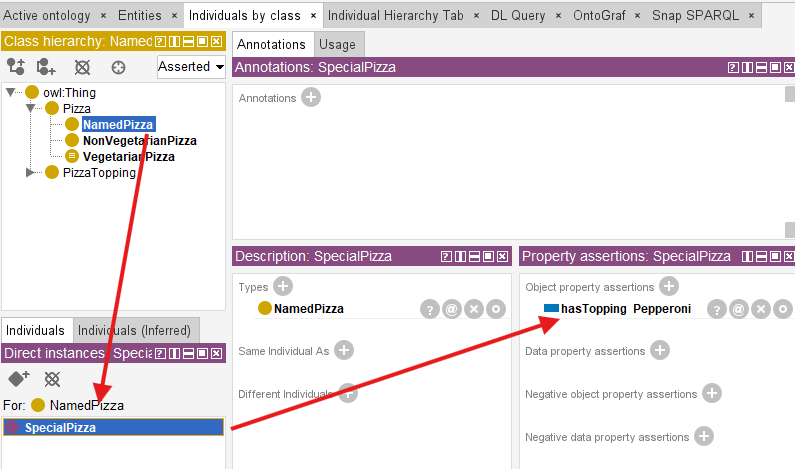Screen dimensions: 795x469
Task: Add individual diamond icon in Direct instances
Action: (x=19, y=378)
